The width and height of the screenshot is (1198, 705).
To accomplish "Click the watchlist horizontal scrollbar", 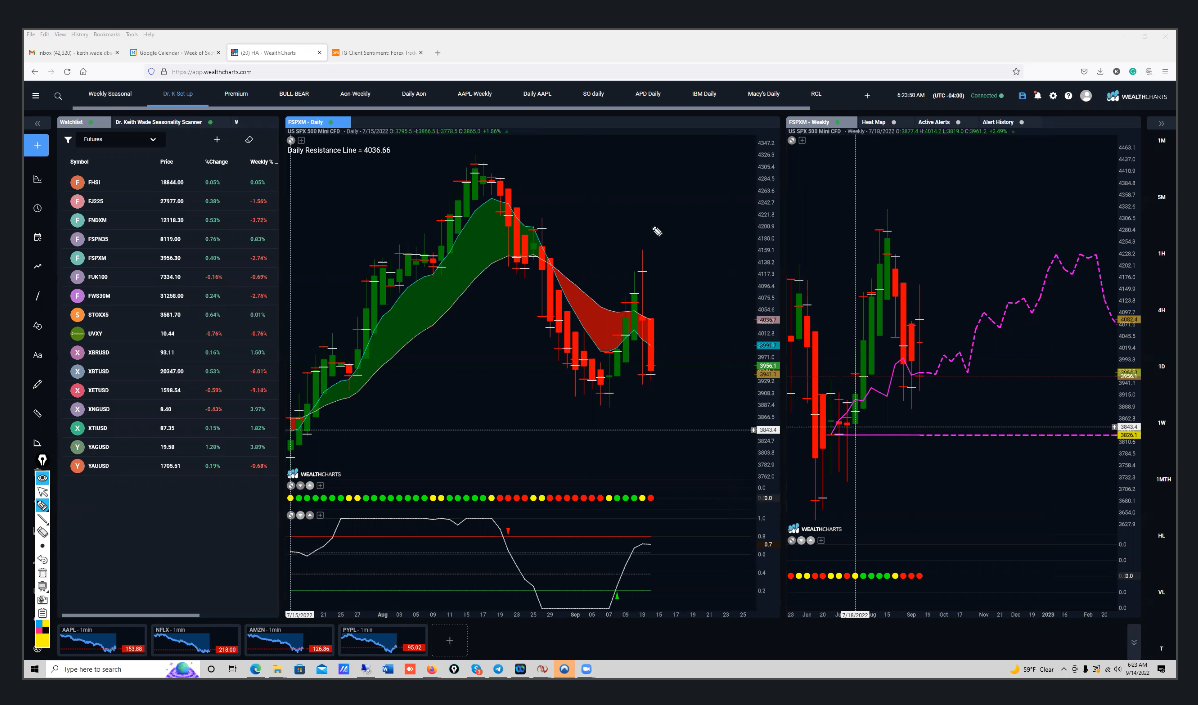I will click(x=131, y=615).
